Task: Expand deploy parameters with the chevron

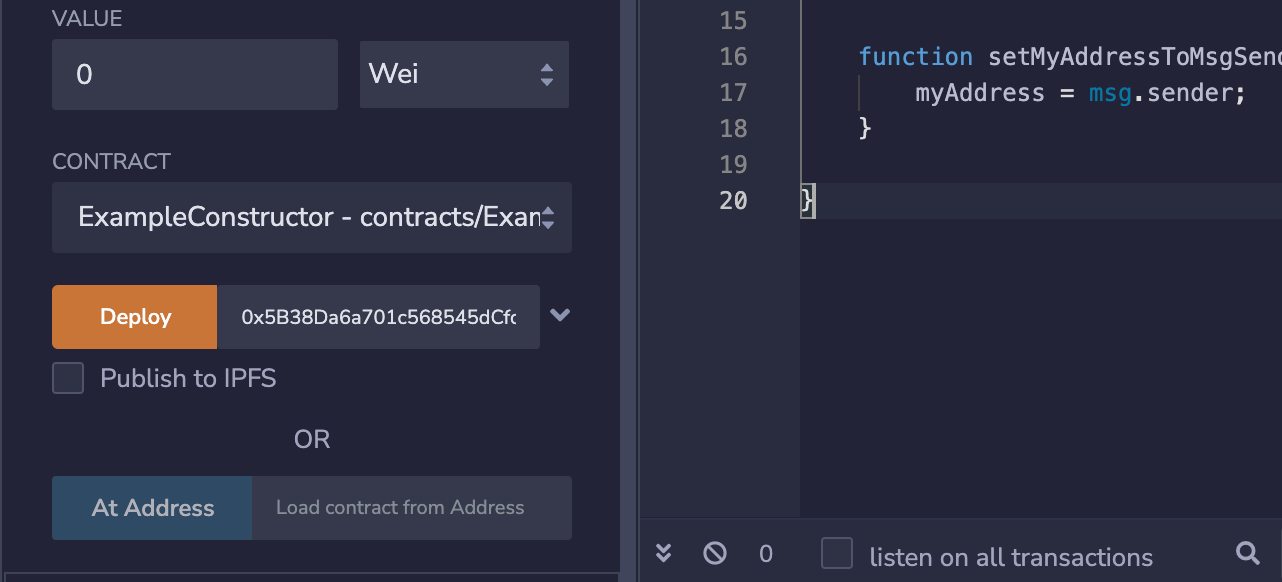Action: point(560,315)
